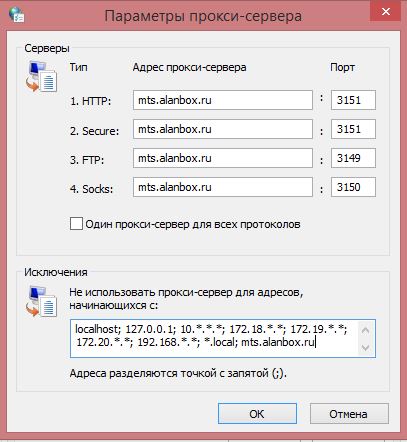Click the Исключения group label
This screenshot has height=442, width=407.
tap(56, 272)
